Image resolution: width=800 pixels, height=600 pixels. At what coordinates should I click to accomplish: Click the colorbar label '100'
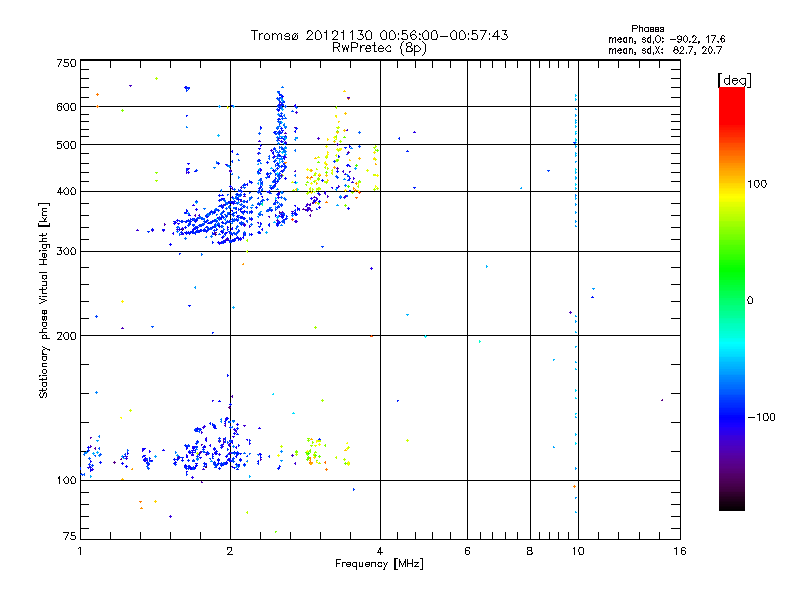(757, 184)
